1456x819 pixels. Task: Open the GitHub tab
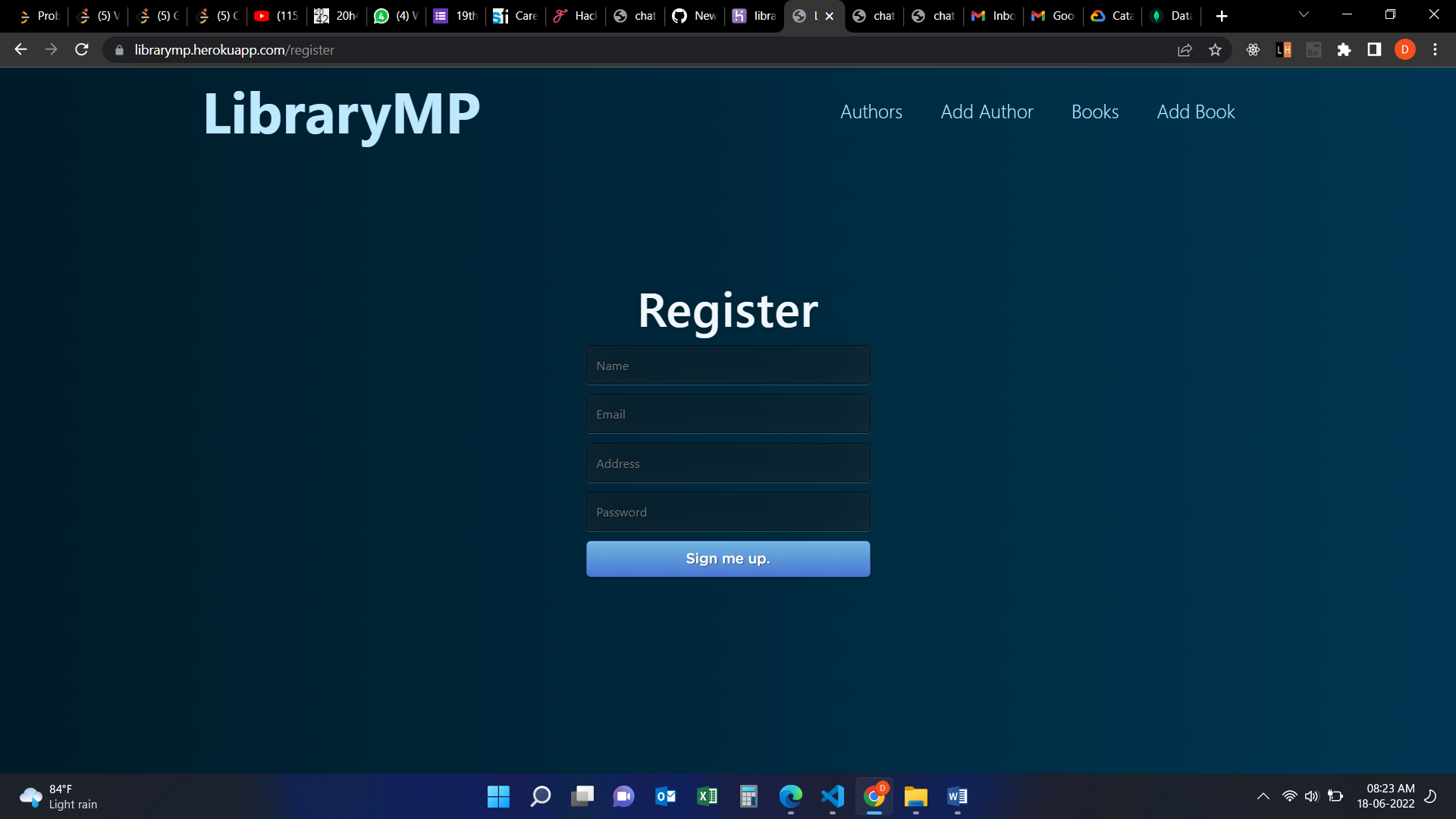(694, 15)
